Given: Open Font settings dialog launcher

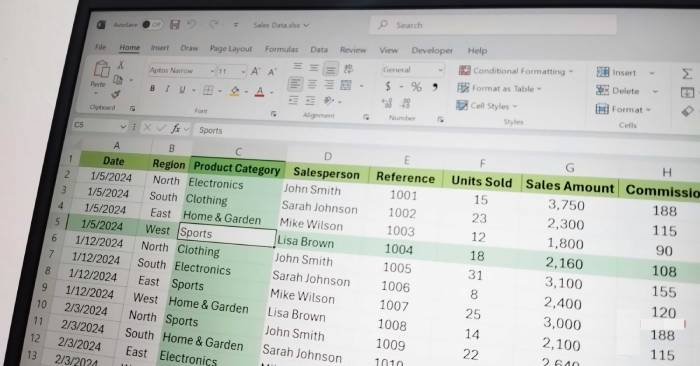Looking at the screenshot, I should pos(273,114).
